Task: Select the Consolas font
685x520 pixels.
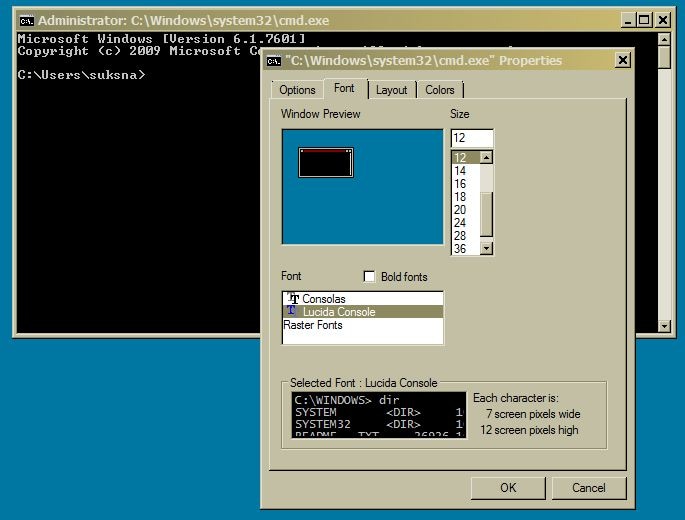Action: coord(363,299)
